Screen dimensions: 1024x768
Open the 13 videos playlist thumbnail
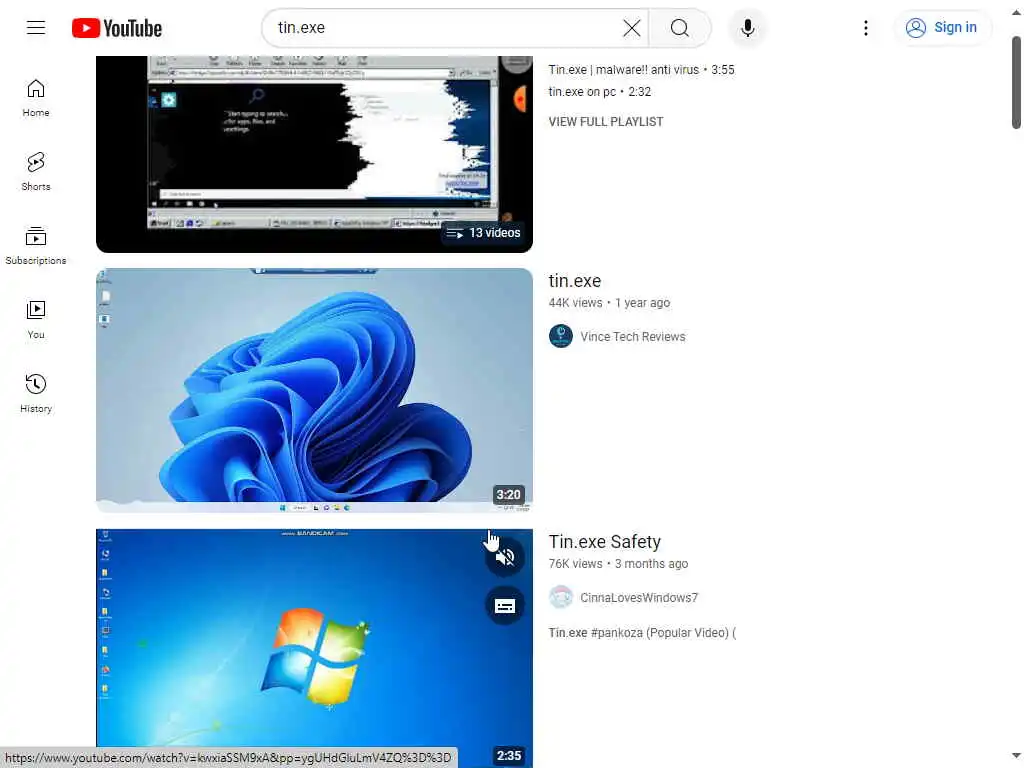click(314, 153)
